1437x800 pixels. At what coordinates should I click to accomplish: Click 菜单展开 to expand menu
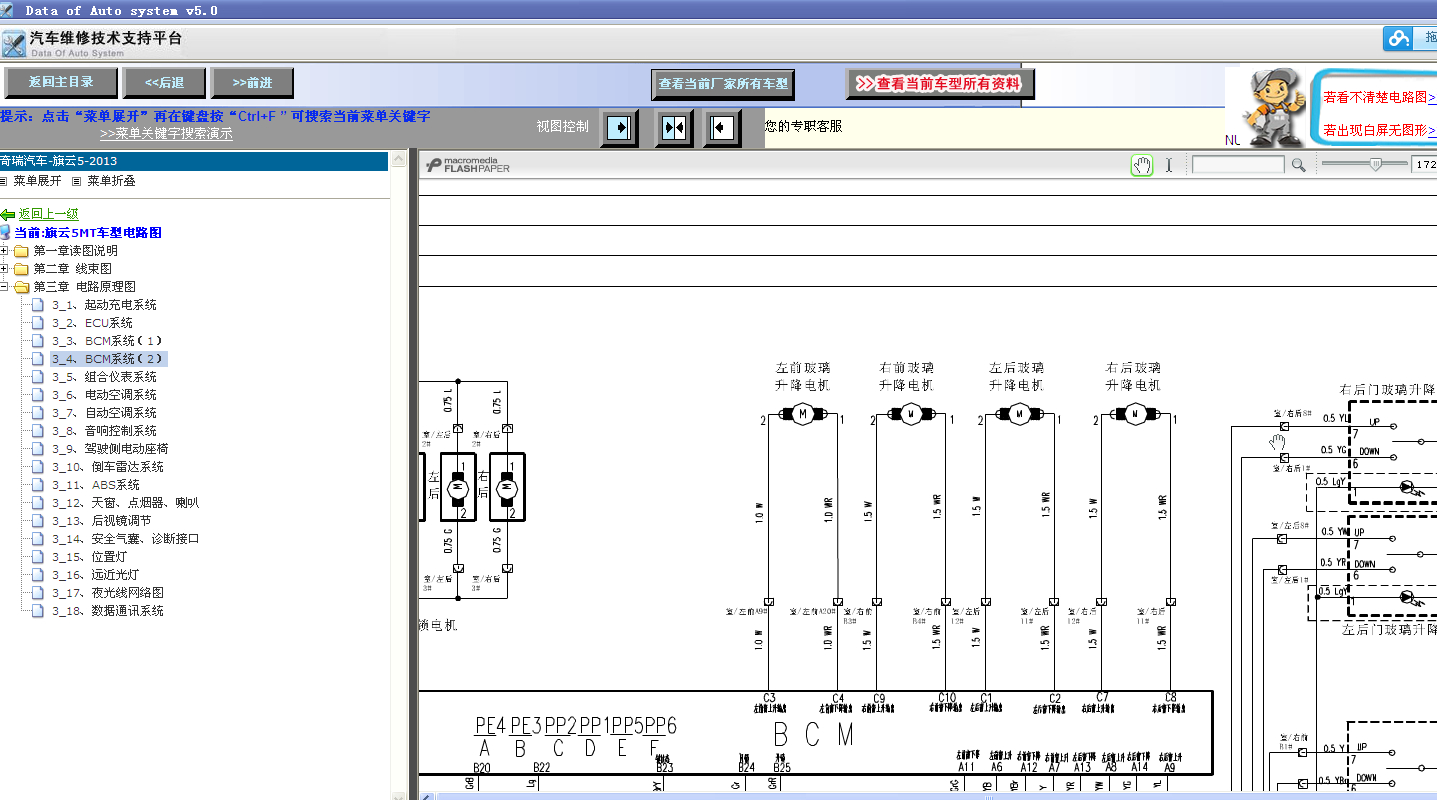pos(37,181)
